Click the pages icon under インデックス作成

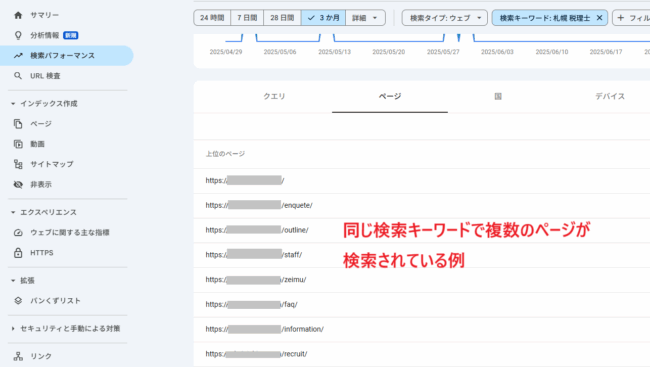point(18,124)
